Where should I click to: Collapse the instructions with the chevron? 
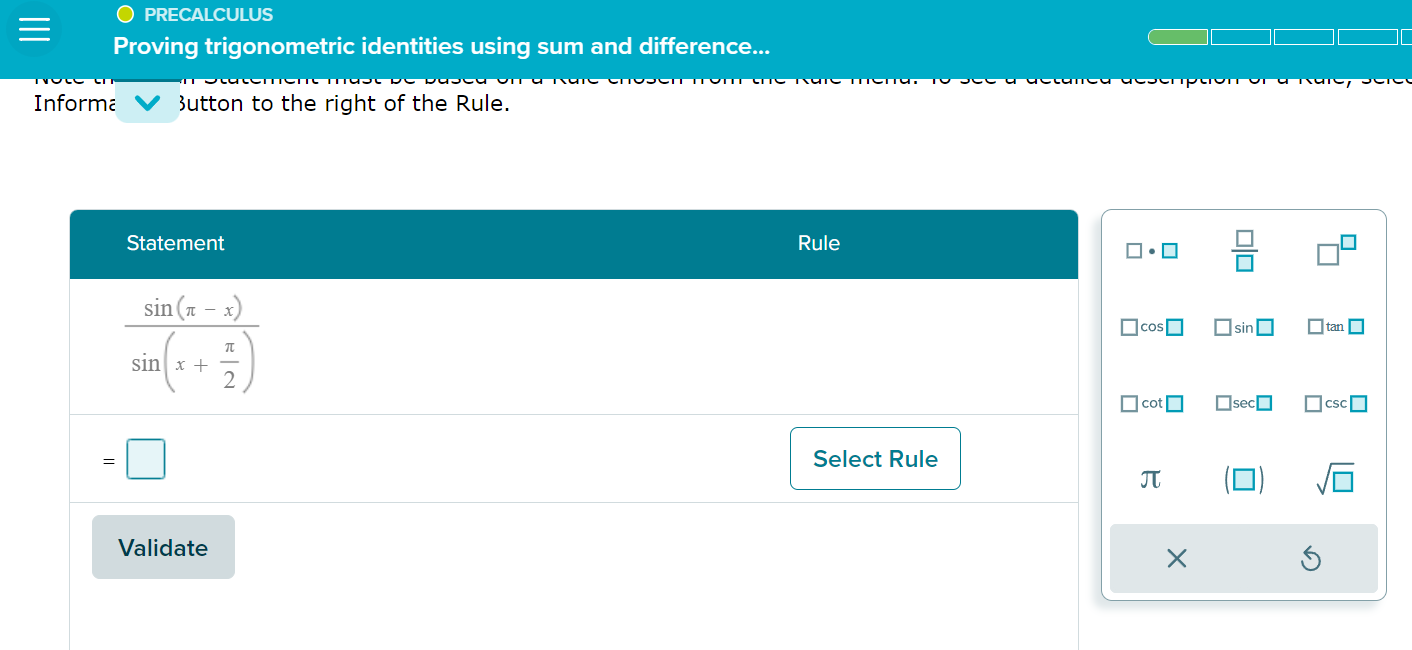pyautogui.click(x=147, y=101)
